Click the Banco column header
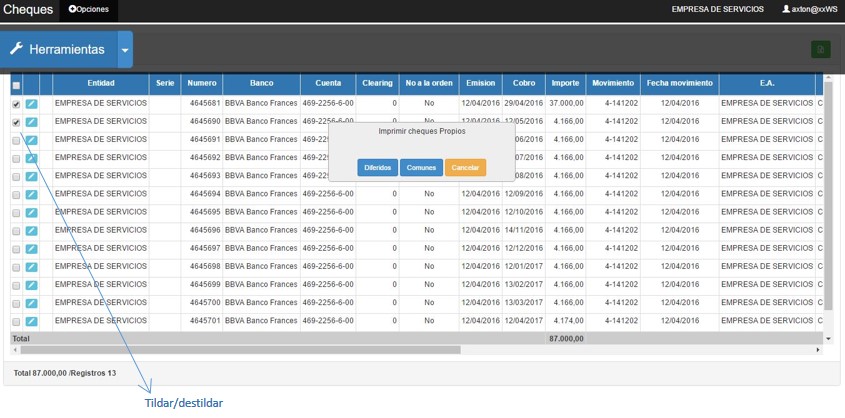This screenshot has height=418, width=845. pyautogui.click(x=261, y=83)
